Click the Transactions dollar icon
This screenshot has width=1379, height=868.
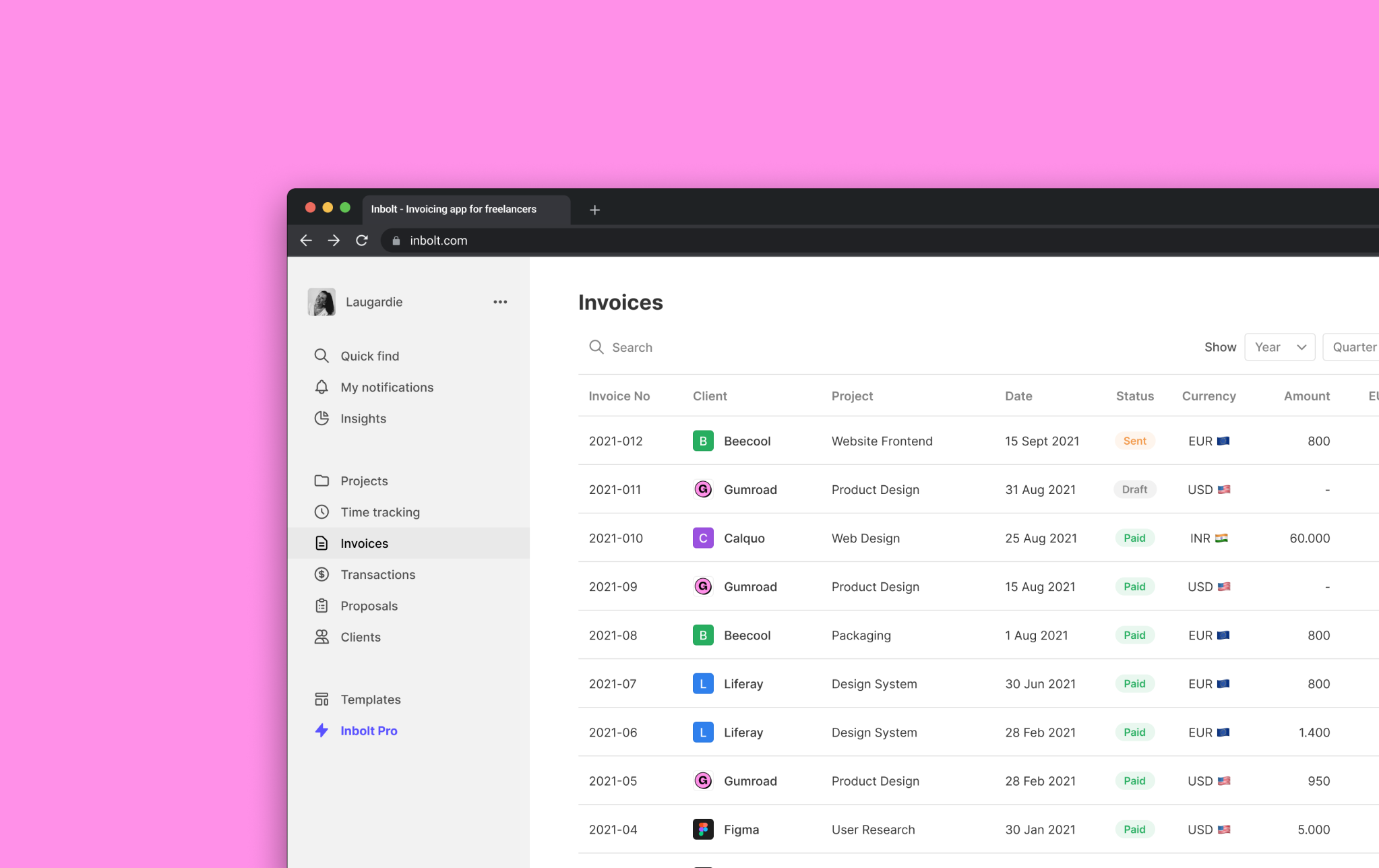coord(321,574)
